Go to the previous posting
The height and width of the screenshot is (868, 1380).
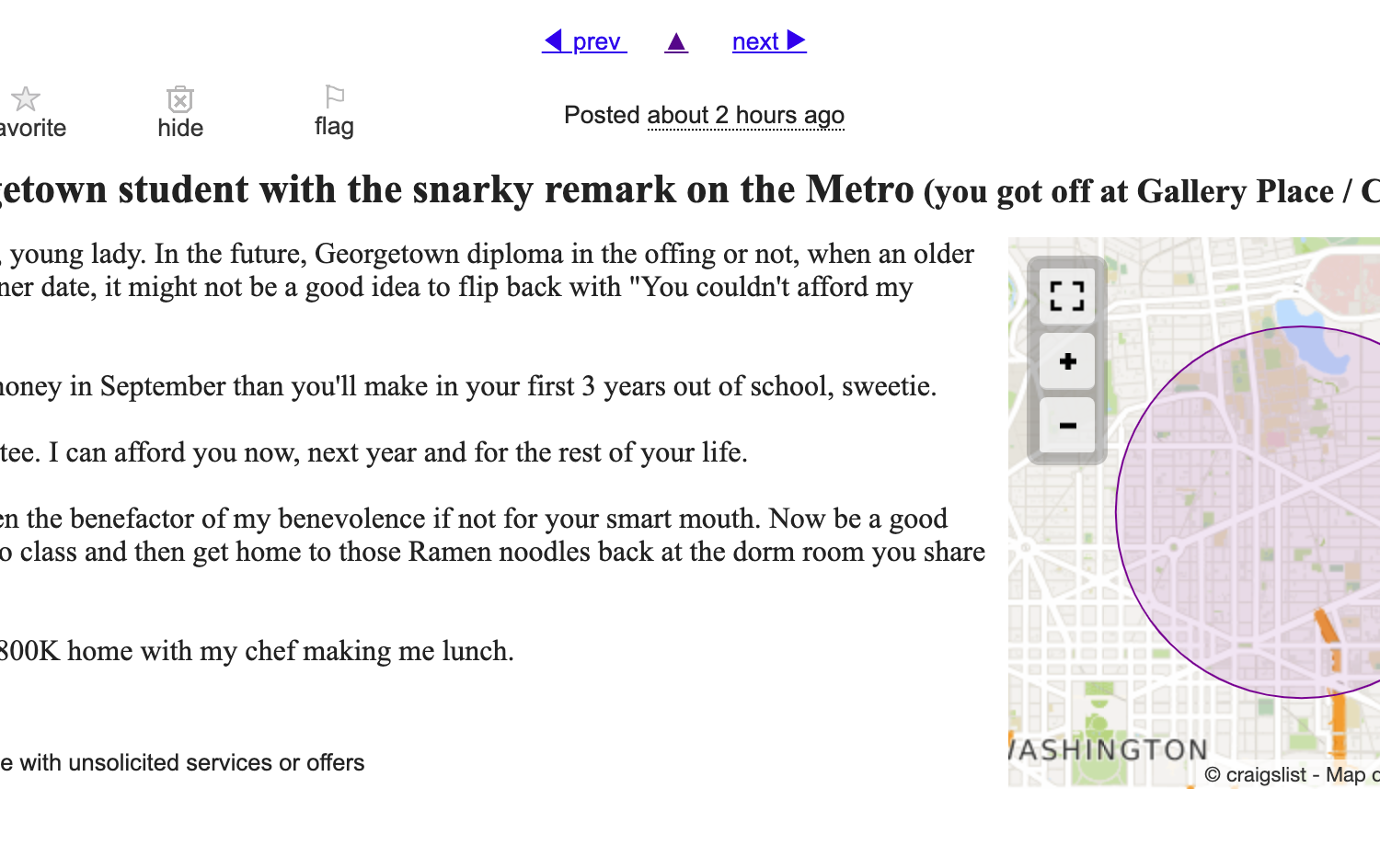(584, 41)
